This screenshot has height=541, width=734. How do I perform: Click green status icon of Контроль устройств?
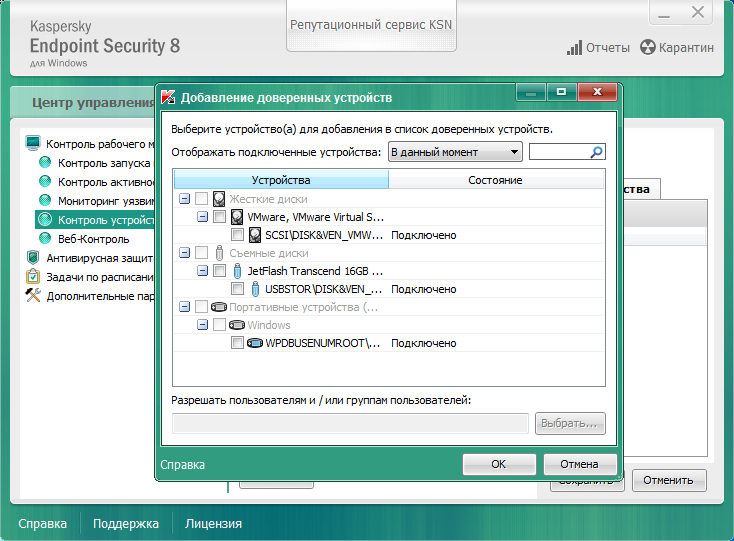45,219
